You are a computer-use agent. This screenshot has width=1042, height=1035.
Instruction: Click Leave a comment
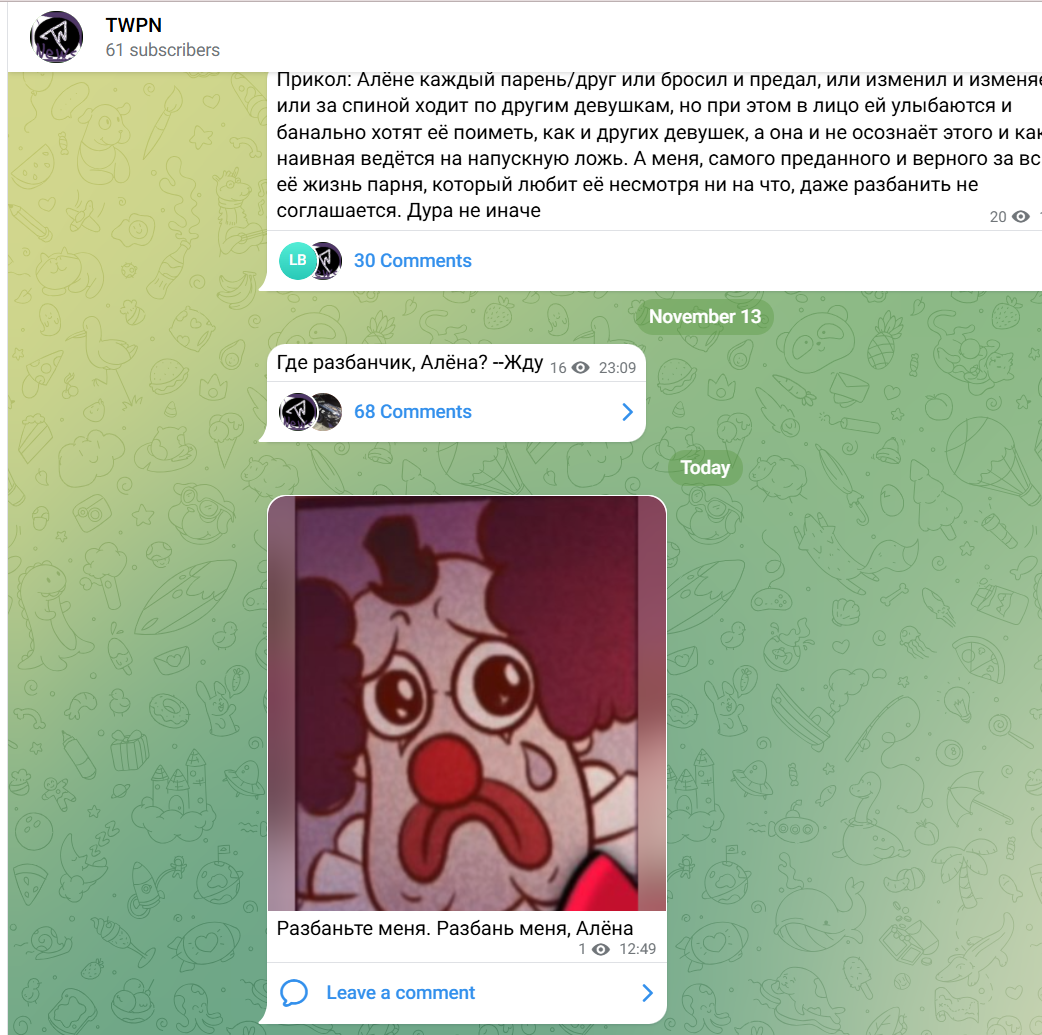400,992
